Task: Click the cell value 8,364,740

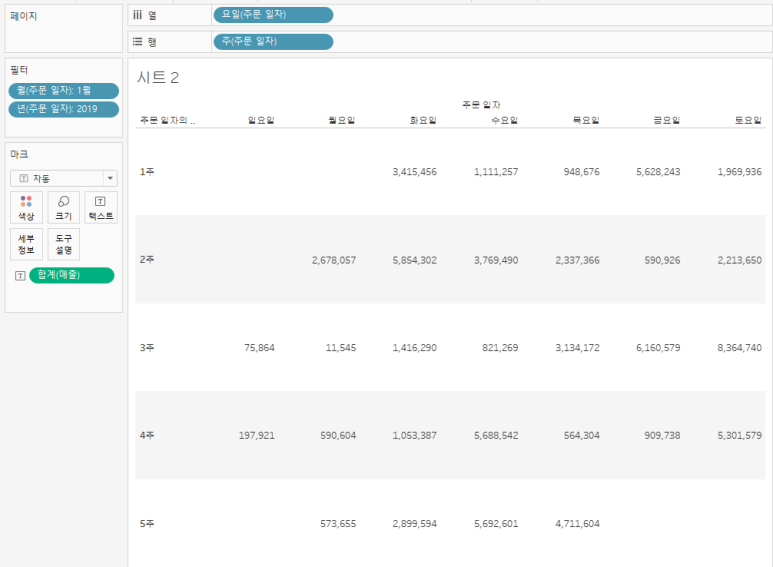Action: [x=739, y=348]
